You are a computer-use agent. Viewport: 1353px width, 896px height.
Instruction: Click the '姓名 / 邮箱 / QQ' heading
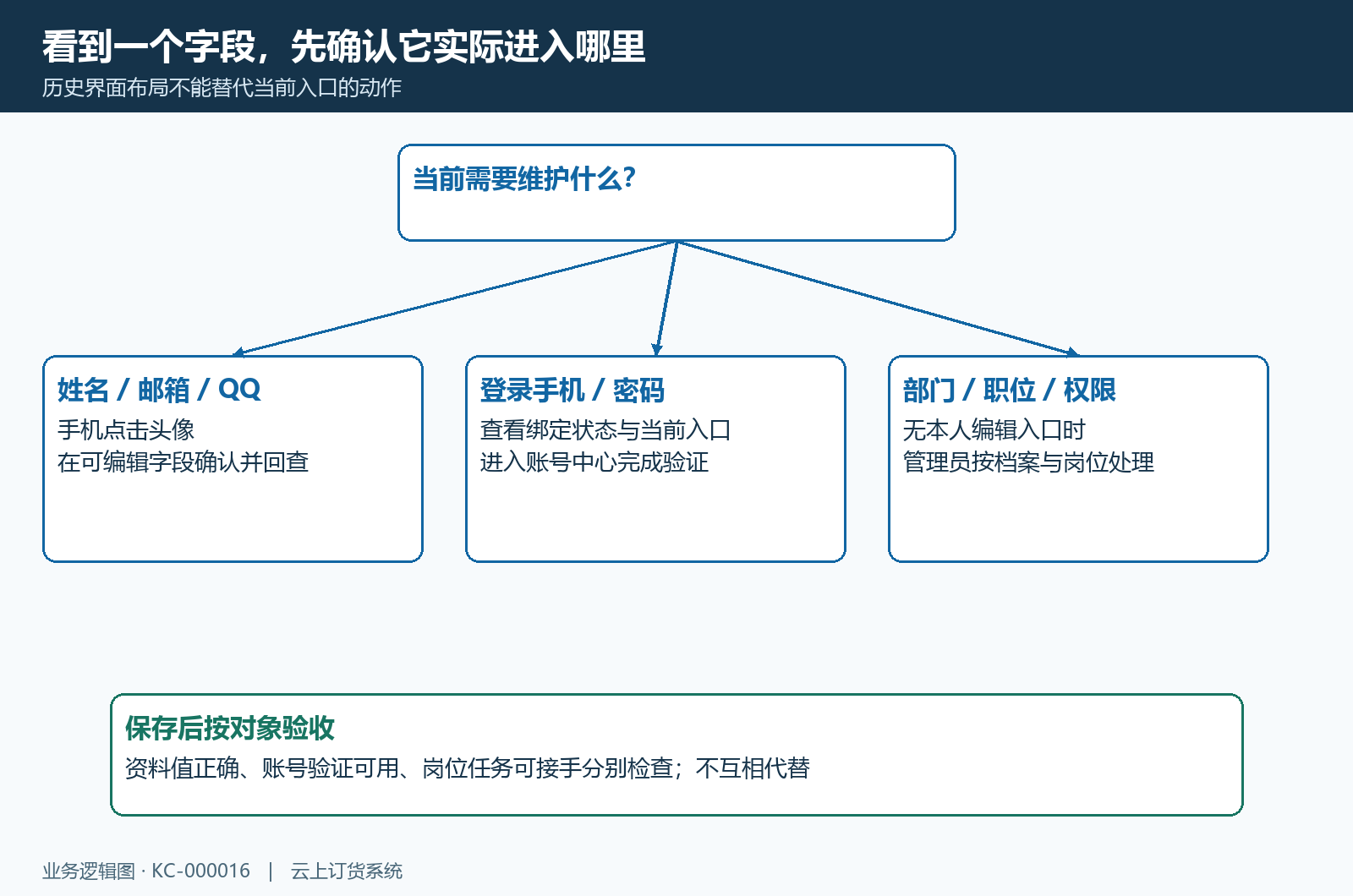[159, 390]
